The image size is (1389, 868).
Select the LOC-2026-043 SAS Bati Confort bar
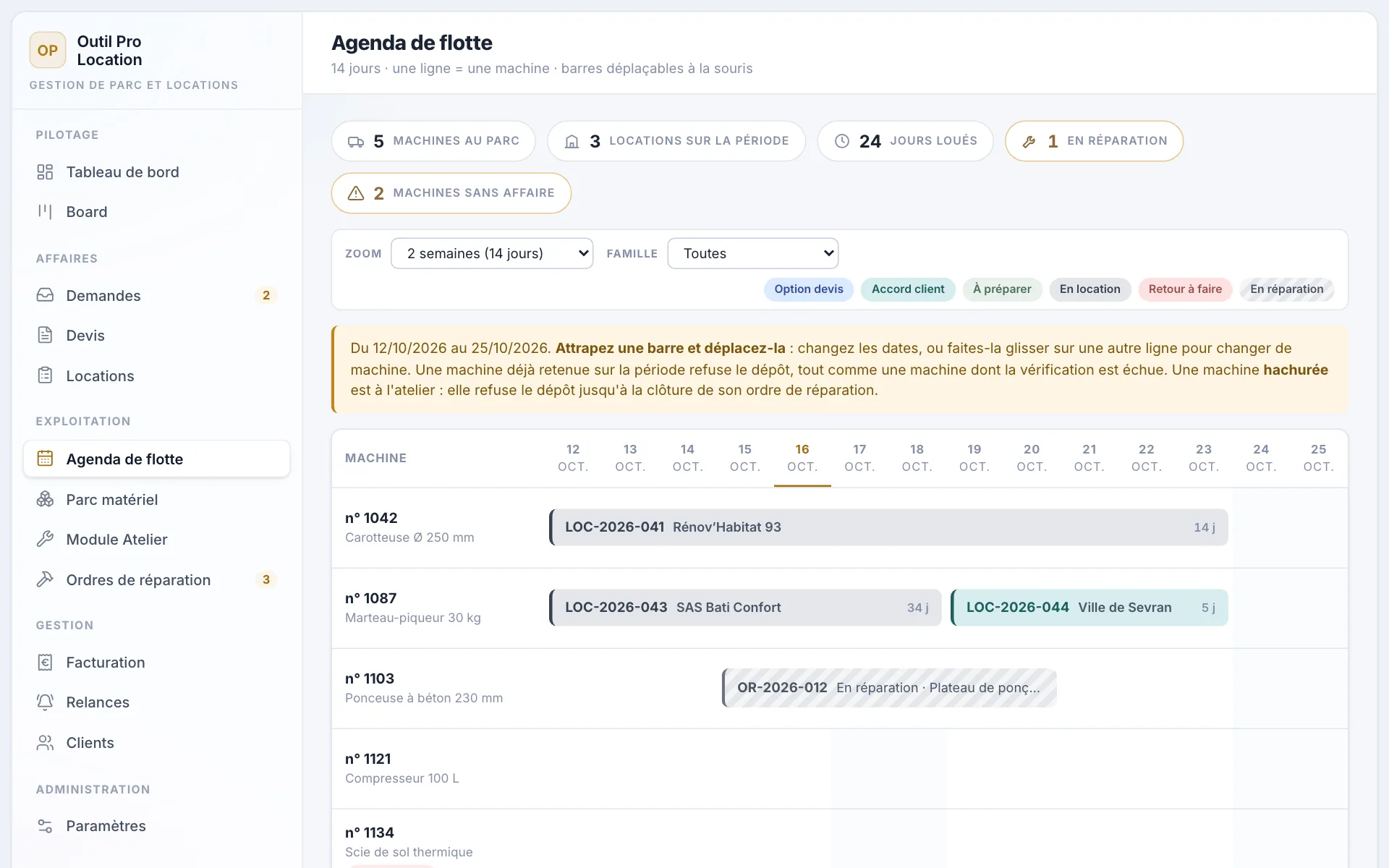(745, 608)
